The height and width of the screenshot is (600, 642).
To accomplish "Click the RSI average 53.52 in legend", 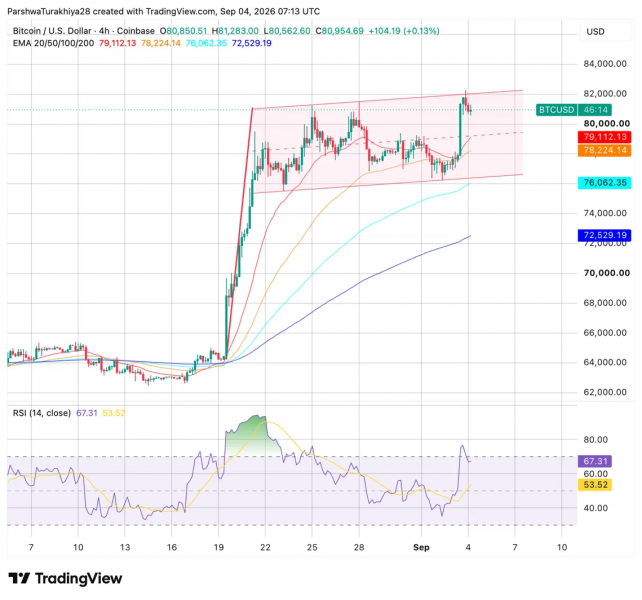I will pyautogui.click(x=113, y=413).
